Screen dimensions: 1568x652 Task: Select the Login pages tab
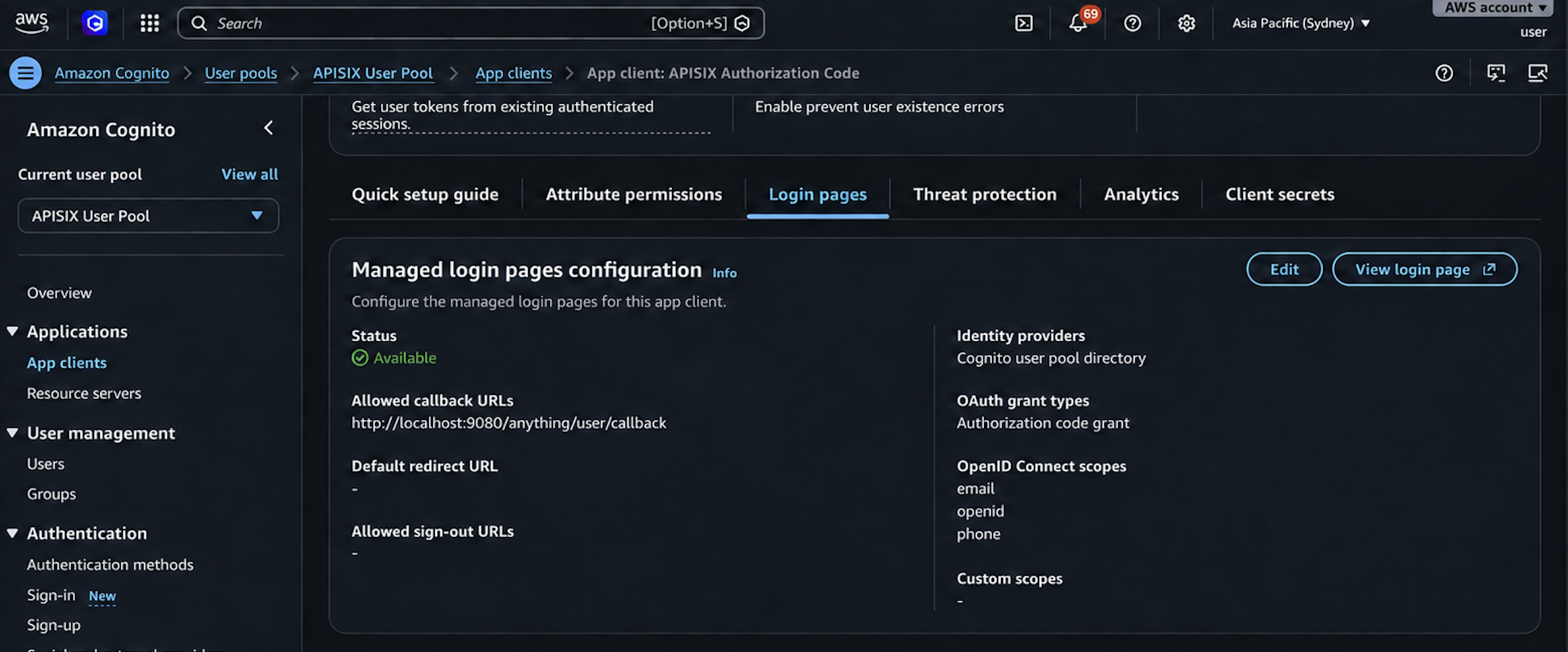point(818,195)
